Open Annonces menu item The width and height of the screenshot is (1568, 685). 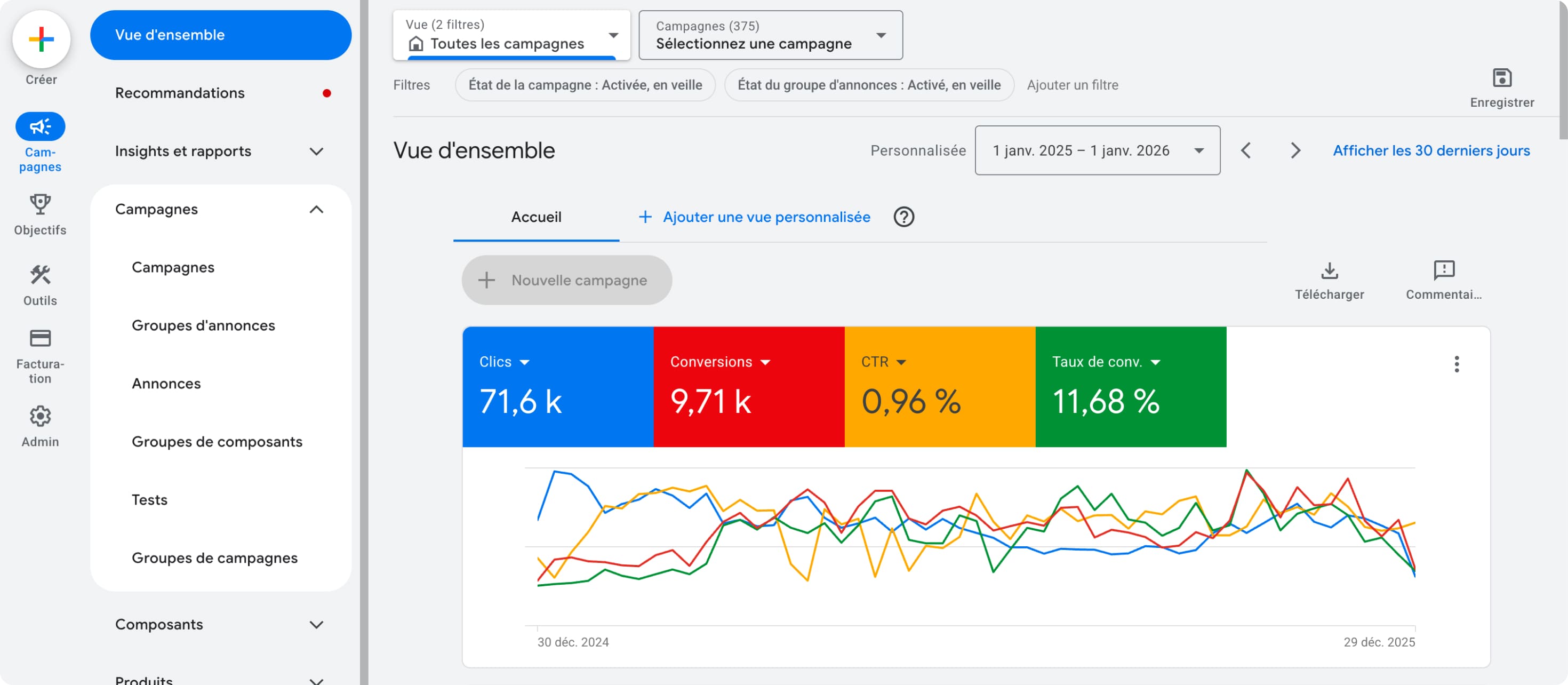click(x=166, y=384)
